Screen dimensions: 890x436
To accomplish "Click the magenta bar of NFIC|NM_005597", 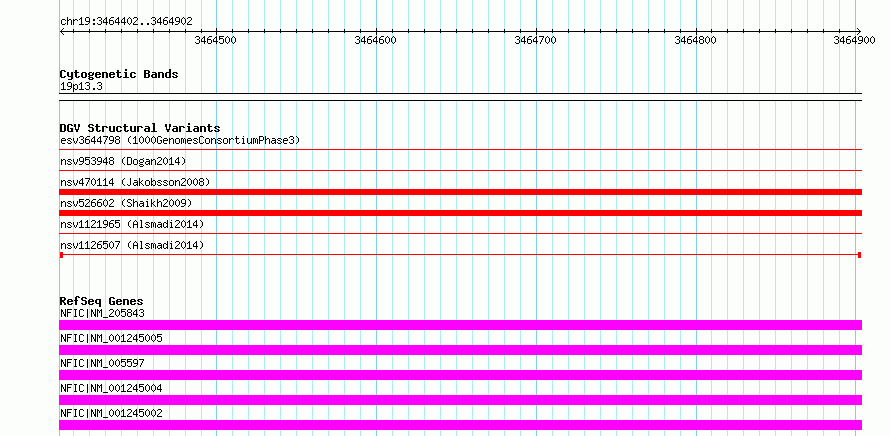I will pos(460,375).
